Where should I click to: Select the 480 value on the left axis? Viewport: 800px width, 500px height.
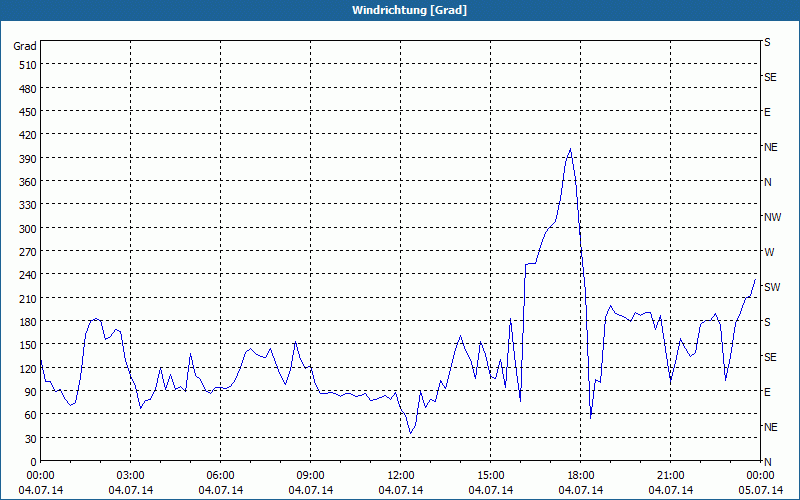coord(28,89)
